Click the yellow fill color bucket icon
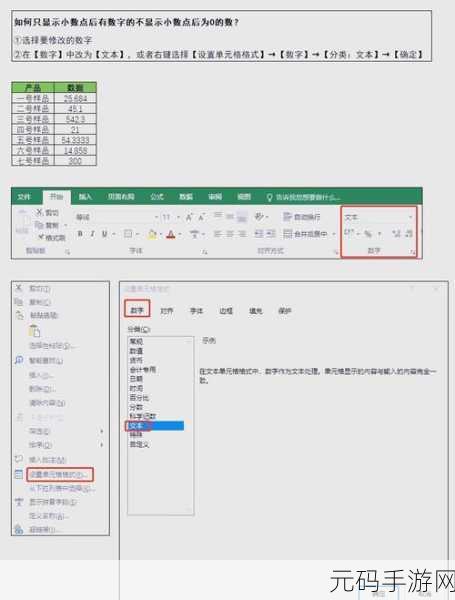 [152, 234]
